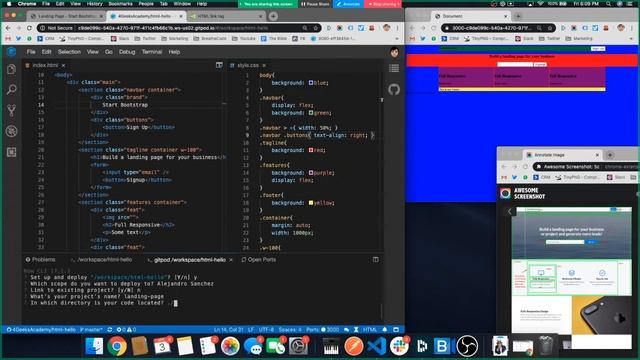Viewport: 640px width, 360px height.
Task: Click the UTF-8 encoding in status bar
Action: [x=266, y=329]
